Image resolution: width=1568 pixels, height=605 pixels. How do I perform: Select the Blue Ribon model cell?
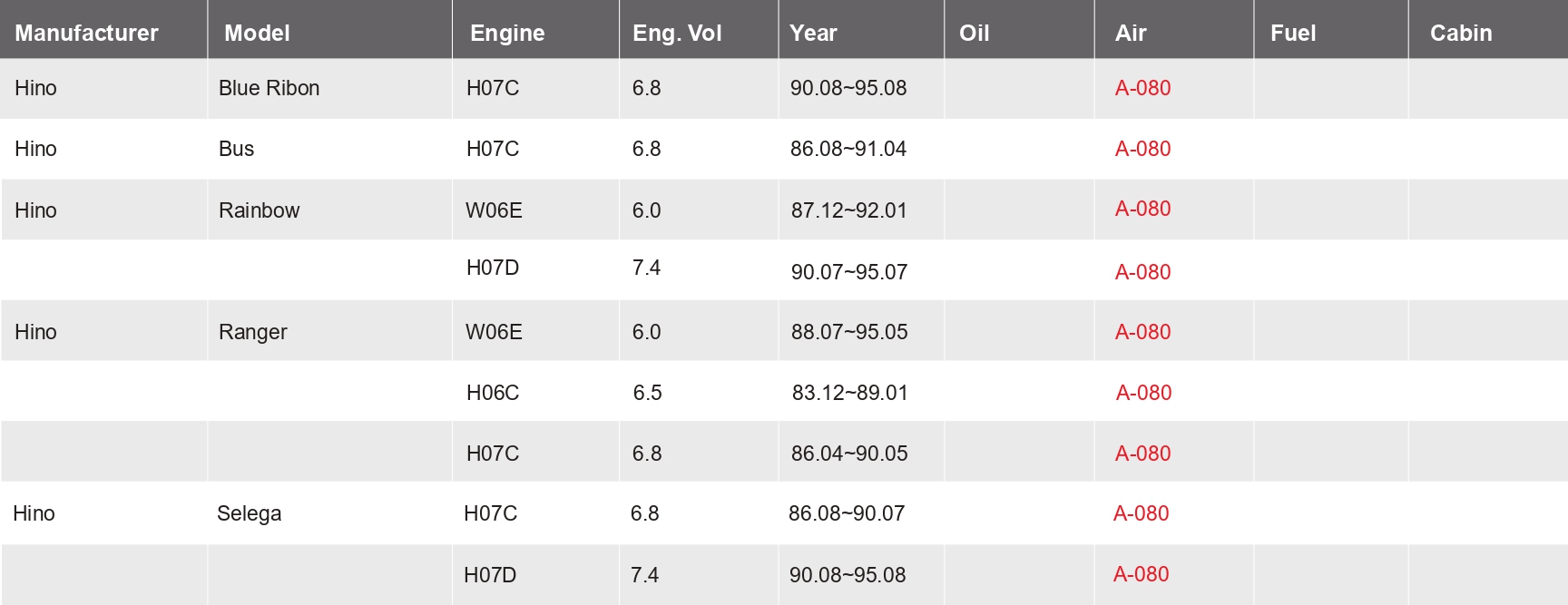(269, 88)
